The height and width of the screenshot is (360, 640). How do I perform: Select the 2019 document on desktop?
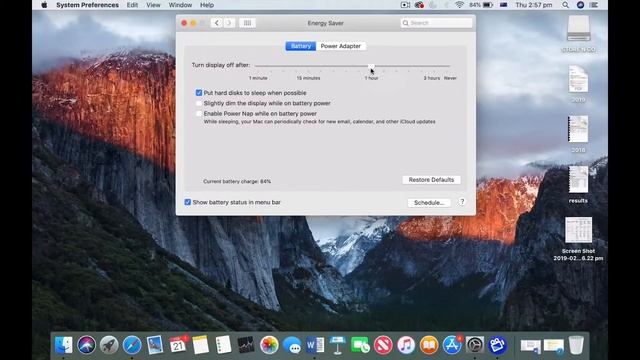click(578, 79)
